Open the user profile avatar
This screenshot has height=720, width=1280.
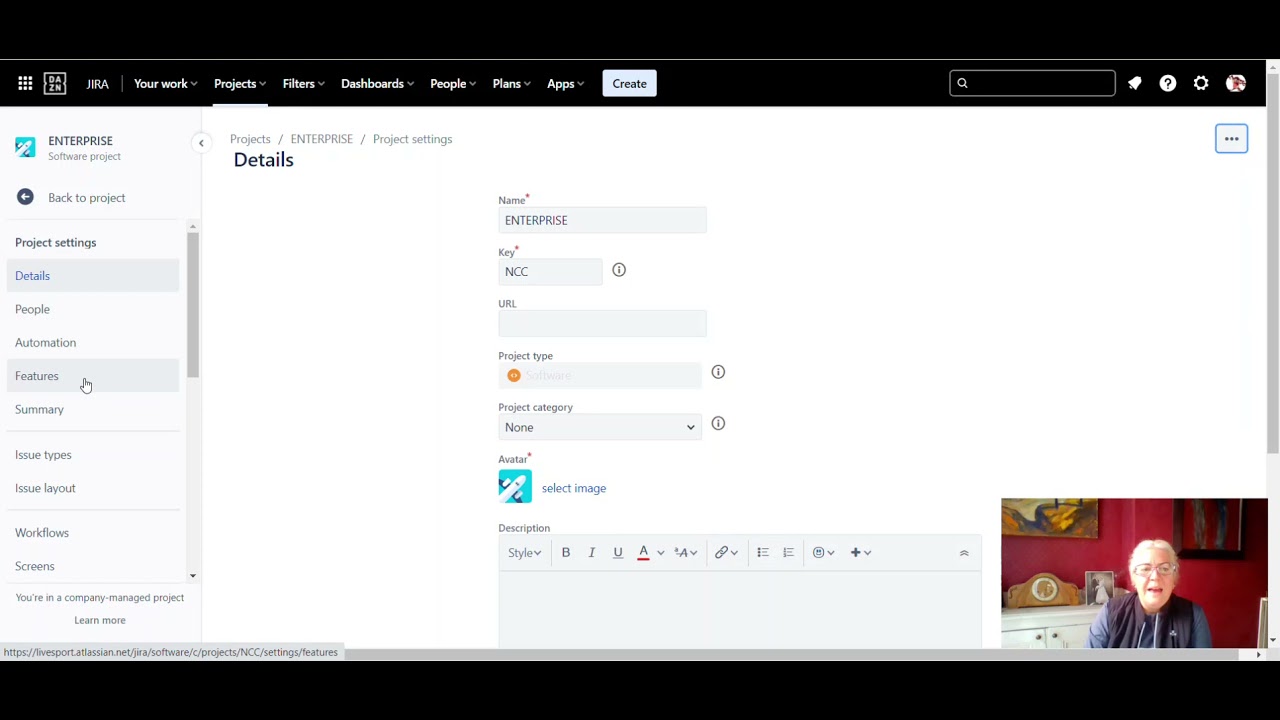[1236, 84]
